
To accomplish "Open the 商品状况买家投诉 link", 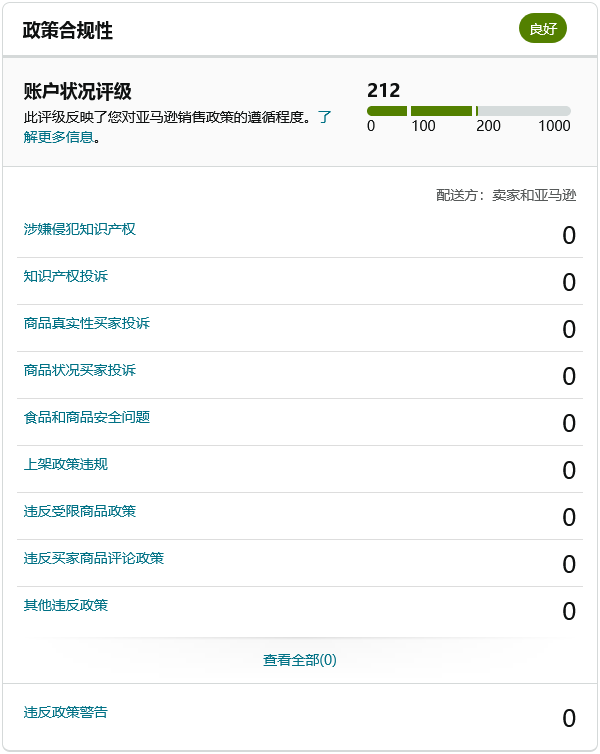I will click(80, 370).
